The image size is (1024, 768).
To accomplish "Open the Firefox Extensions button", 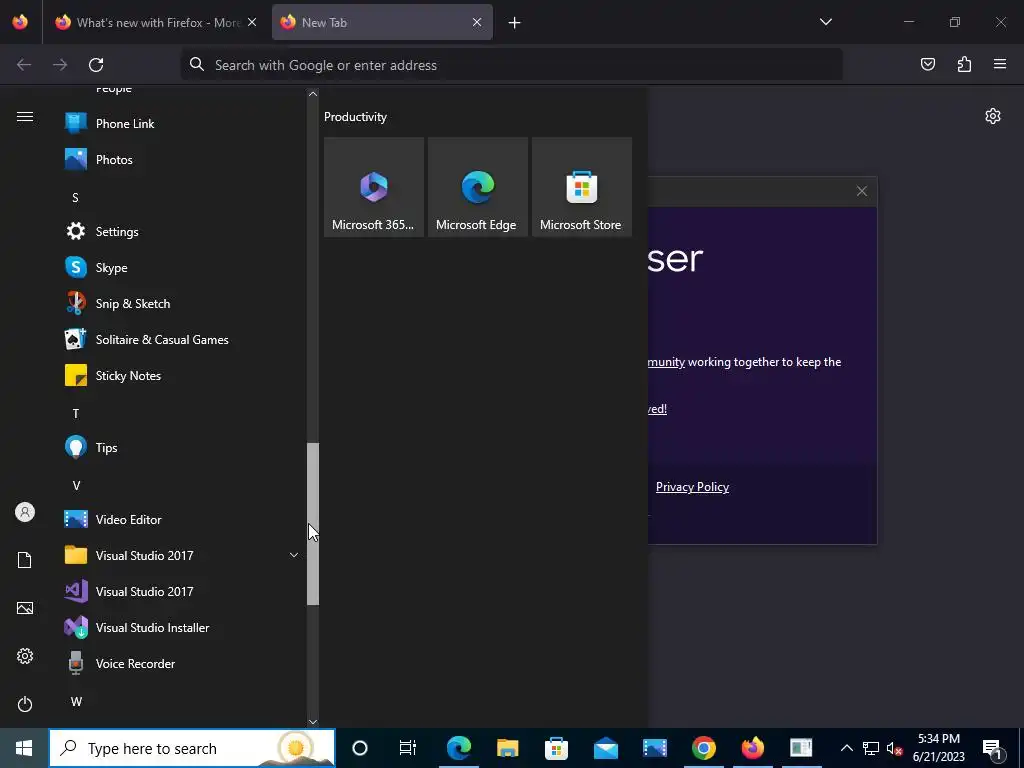I will point(964,64).
